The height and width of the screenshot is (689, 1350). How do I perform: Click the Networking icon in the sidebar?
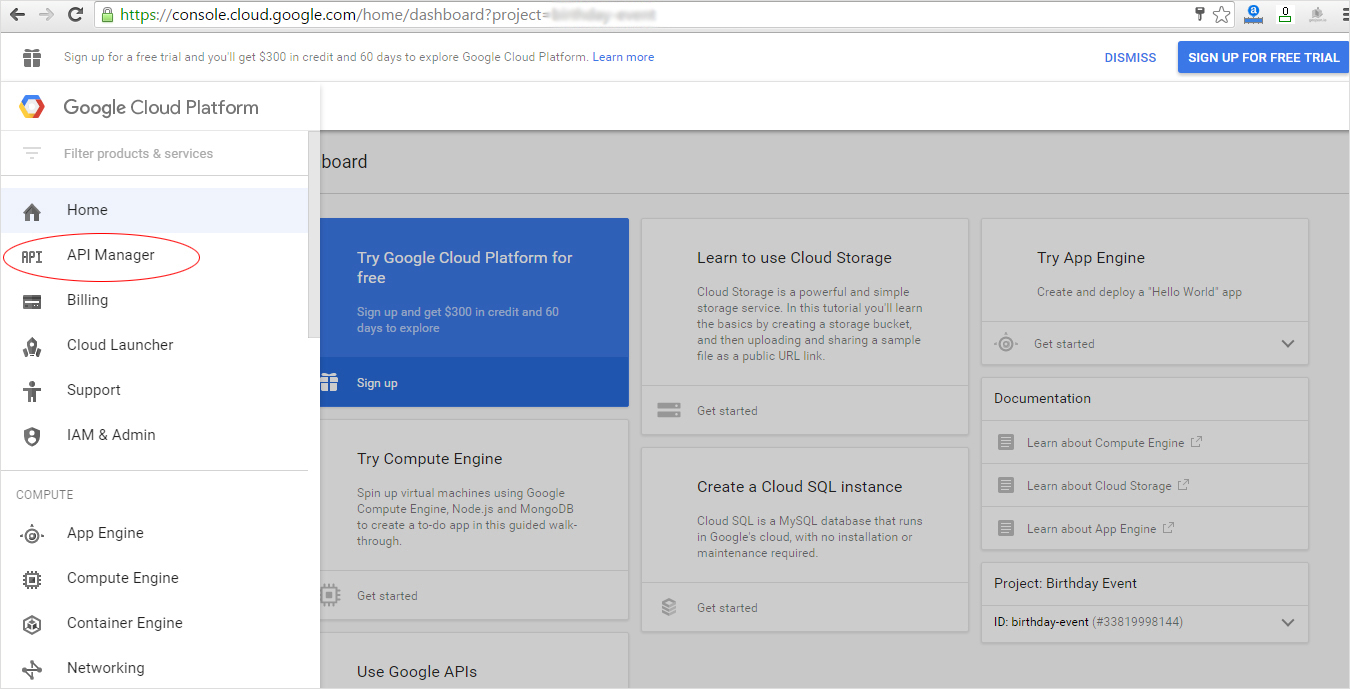(32, 669)
